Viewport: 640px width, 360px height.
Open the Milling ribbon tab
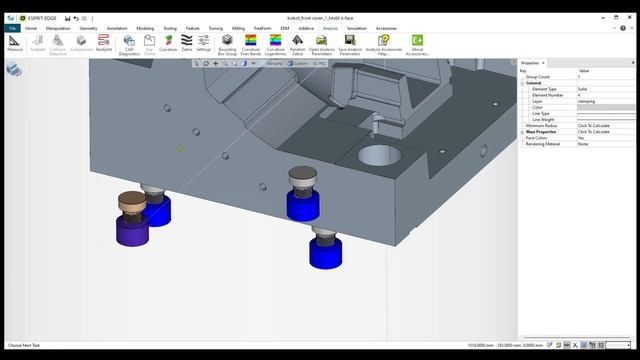(238, 28)
